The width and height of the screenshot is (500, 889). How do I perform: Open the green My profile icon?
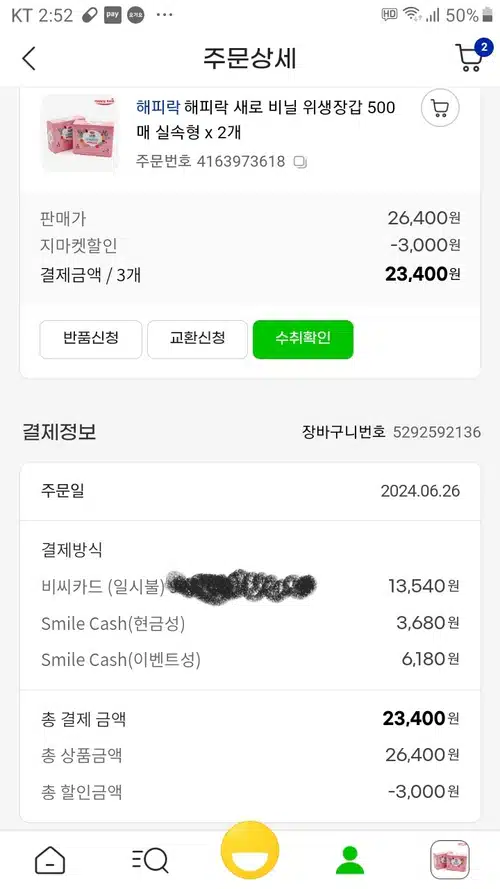click(350, 861)
